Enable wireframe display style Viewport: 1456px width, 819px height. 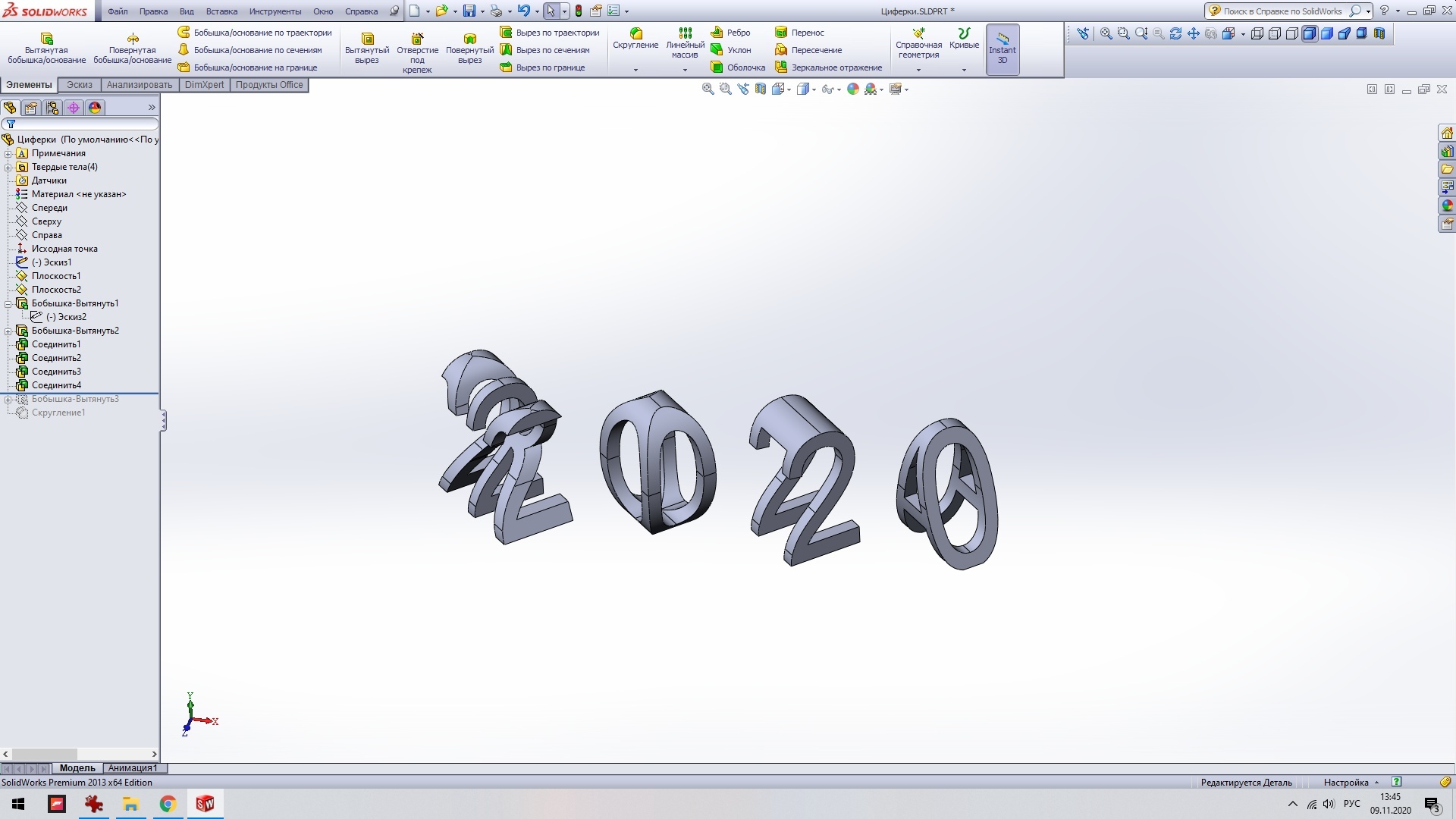coord(1257,33)
